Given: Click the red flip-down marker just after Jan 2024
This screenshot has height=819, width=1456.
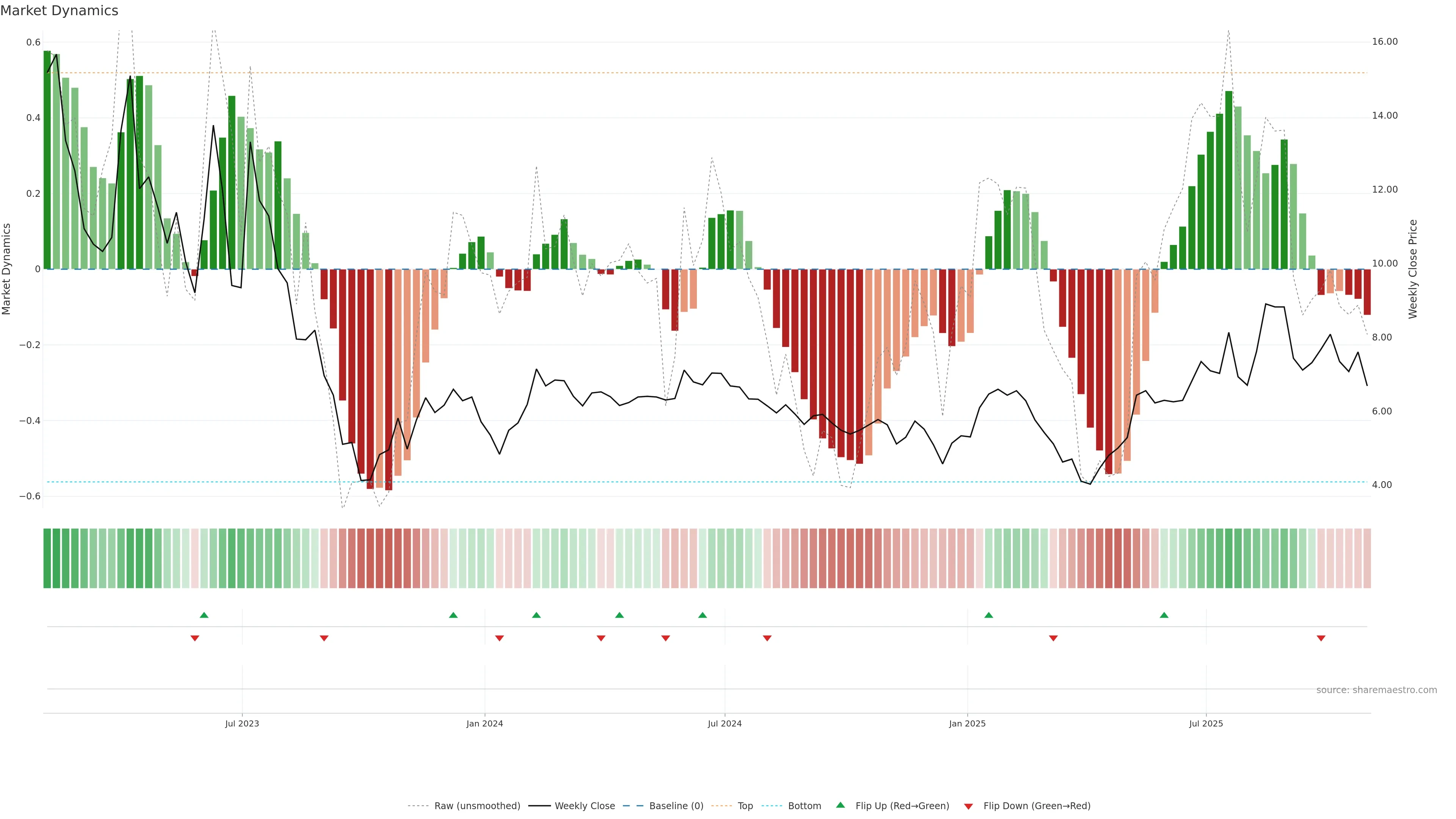Looking at the screenshot, I should pyautogui.click(x=499, y=638).
